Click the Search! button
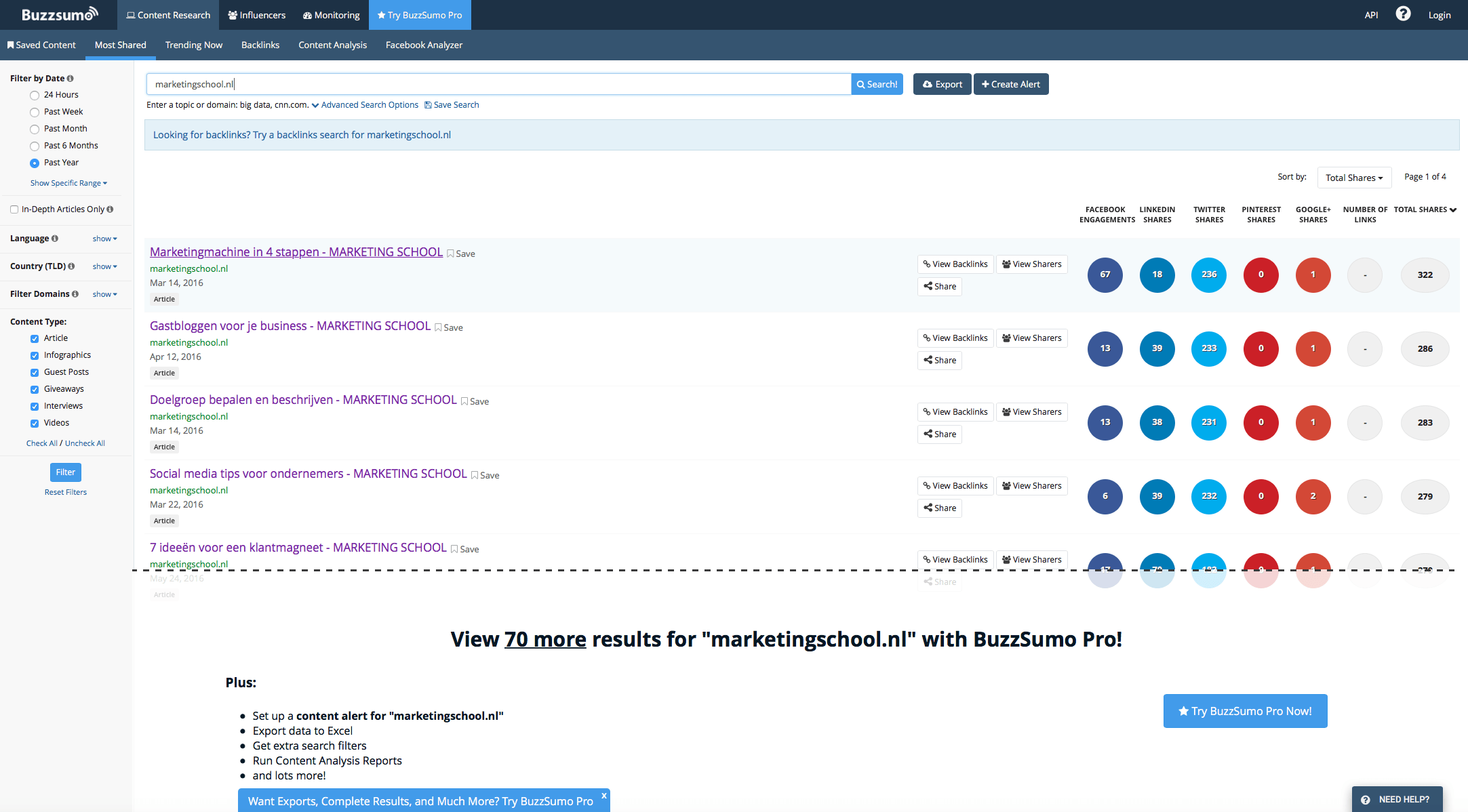 877,84
